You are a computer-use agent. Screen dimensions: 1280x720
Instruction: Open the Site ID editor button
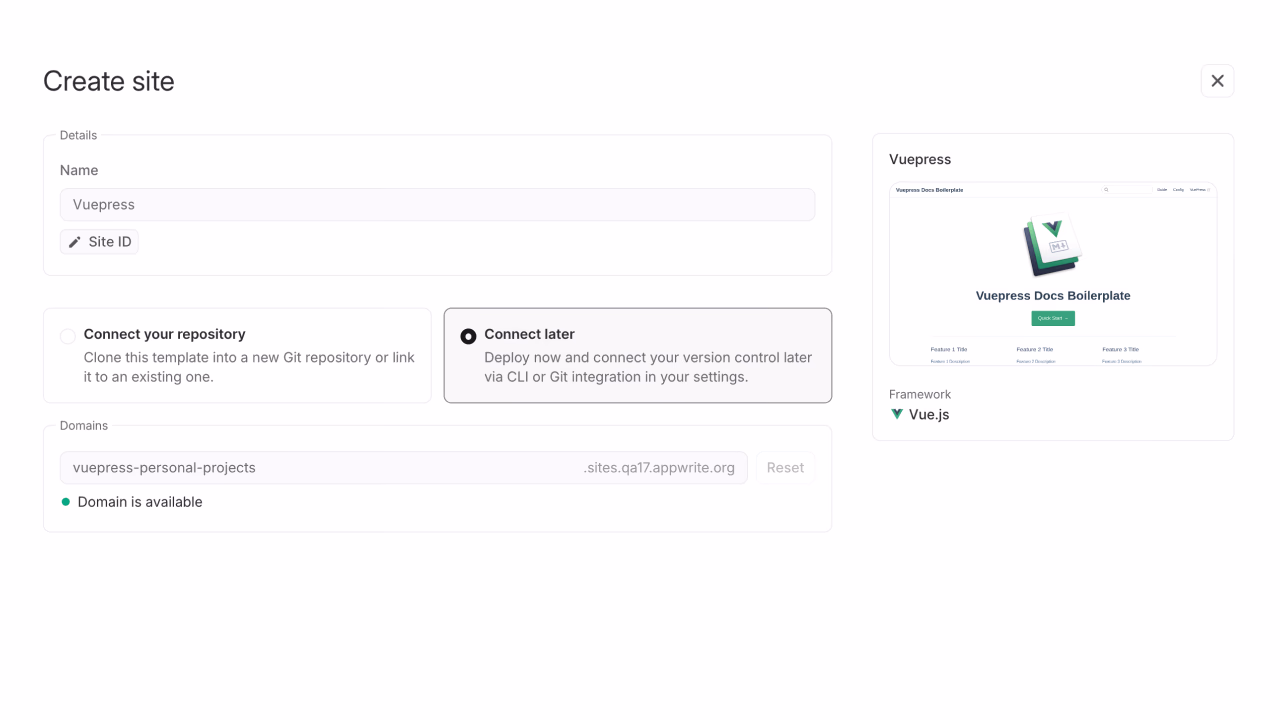pos(99,242)
